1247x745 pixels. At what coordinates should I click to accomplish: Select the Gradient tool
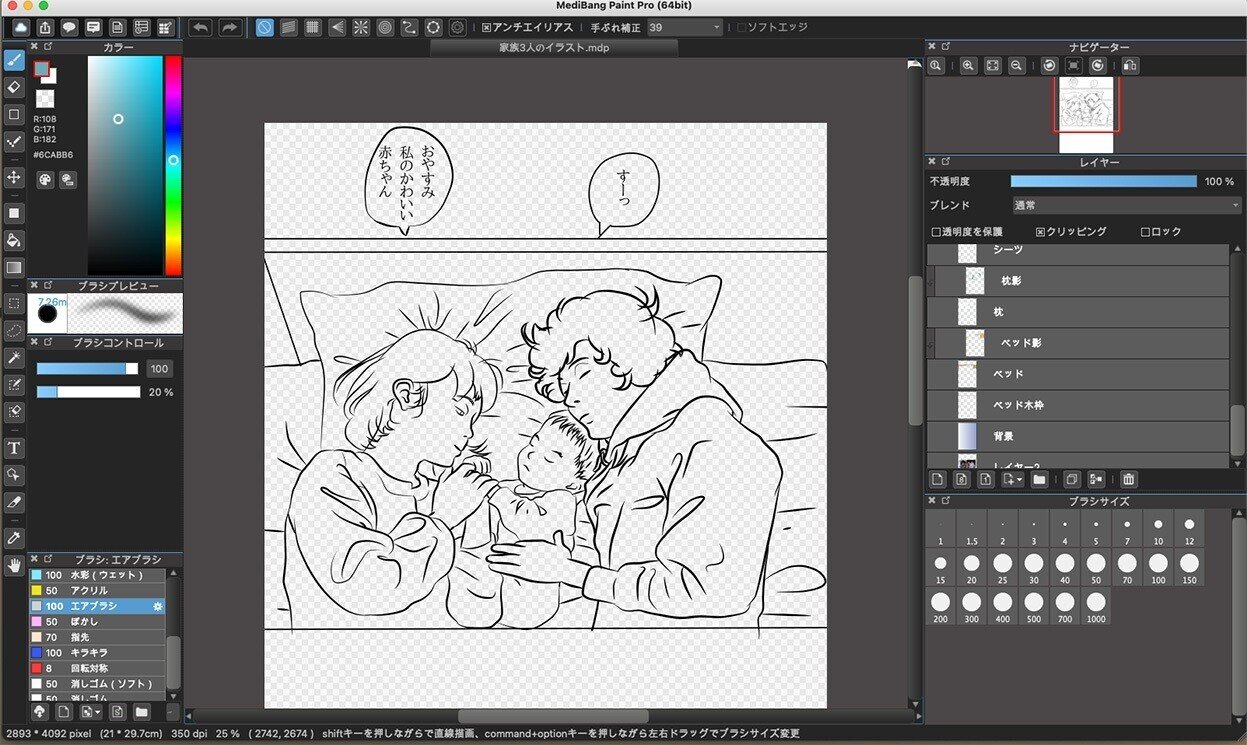pyautogui.click(x=14, y=267)
